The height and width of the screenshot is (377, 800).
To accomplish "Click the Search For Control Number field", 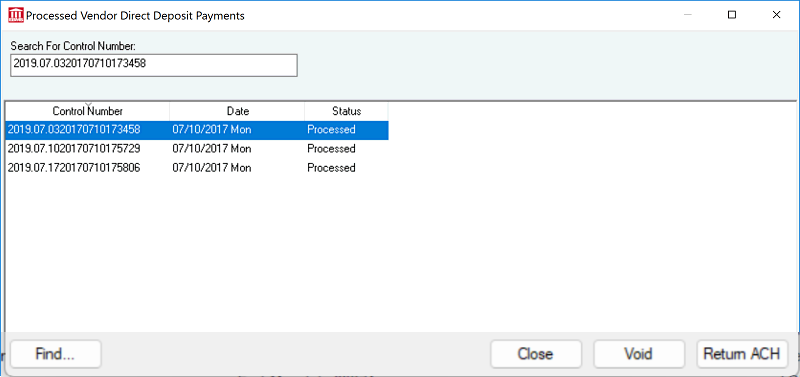I will click(154, 65).
